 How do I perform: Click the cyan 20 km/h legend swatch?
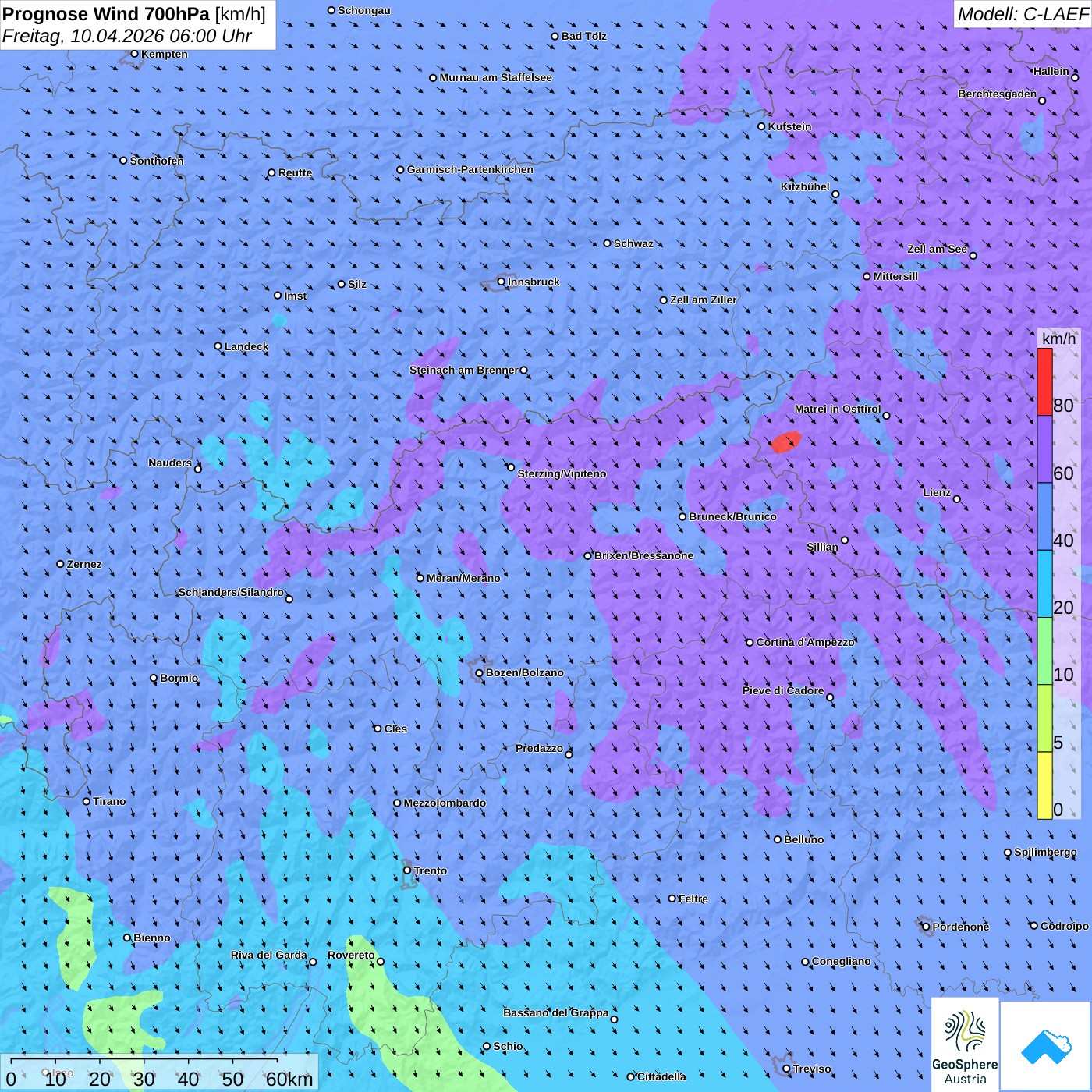(x=1044, y=583)
